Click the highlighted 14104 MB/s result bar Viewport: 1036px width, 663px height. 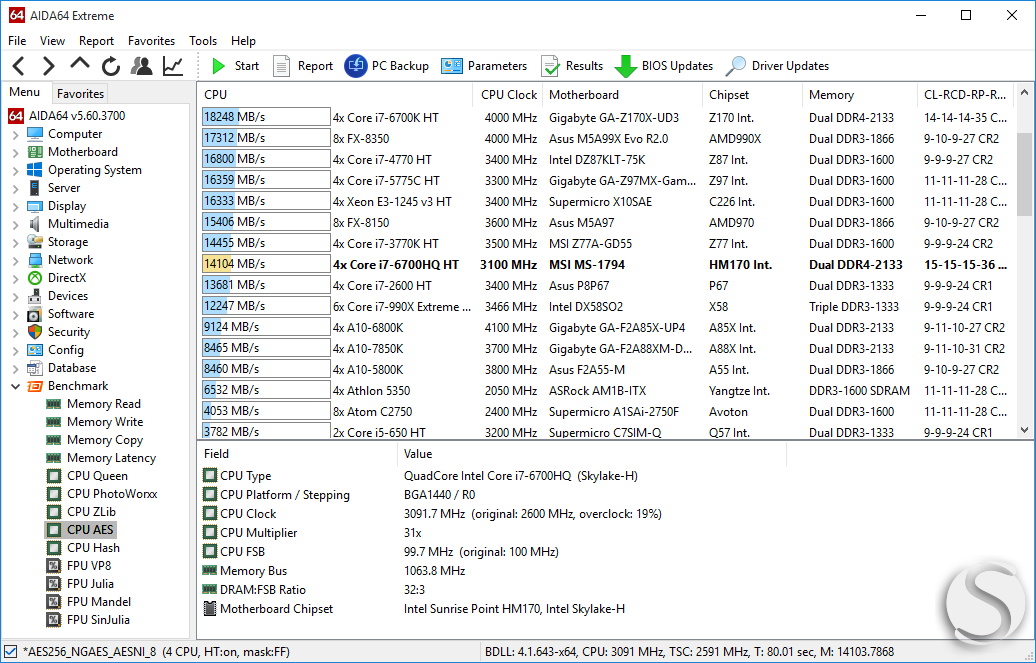266,264
